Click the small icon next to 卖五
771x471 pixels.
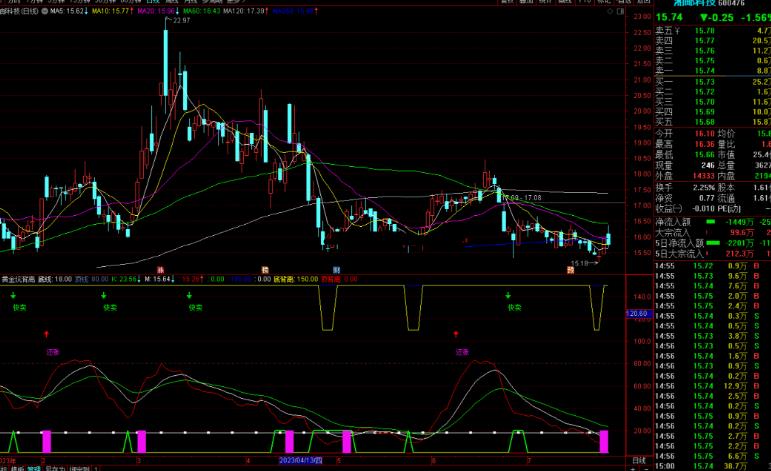(x=677, y=30)
